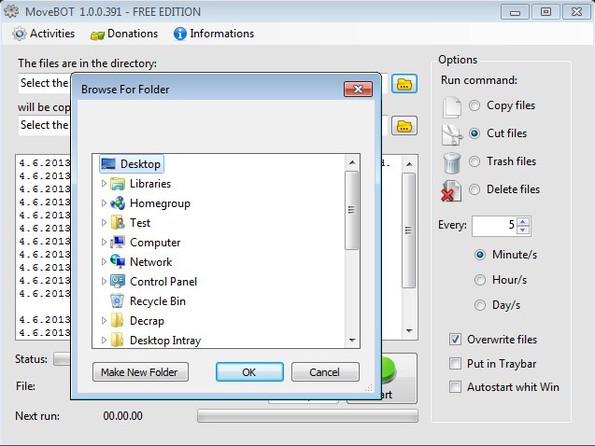Screen dimensions: 595x446
Task: Select the Trash files radio button
Action: point(474,162)
